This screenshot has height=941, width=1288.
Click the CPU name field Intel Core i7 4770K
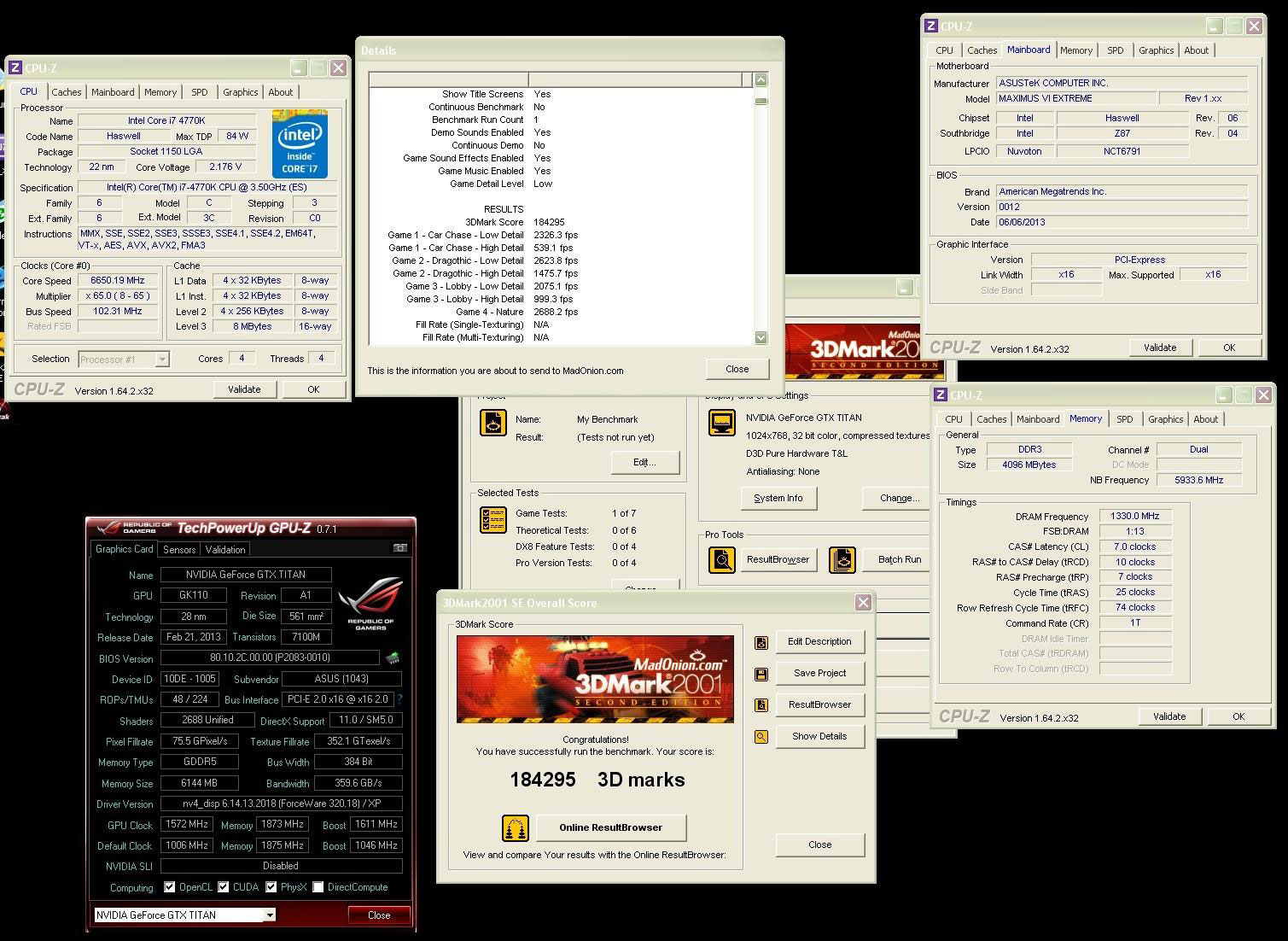[x=166, y=120]
